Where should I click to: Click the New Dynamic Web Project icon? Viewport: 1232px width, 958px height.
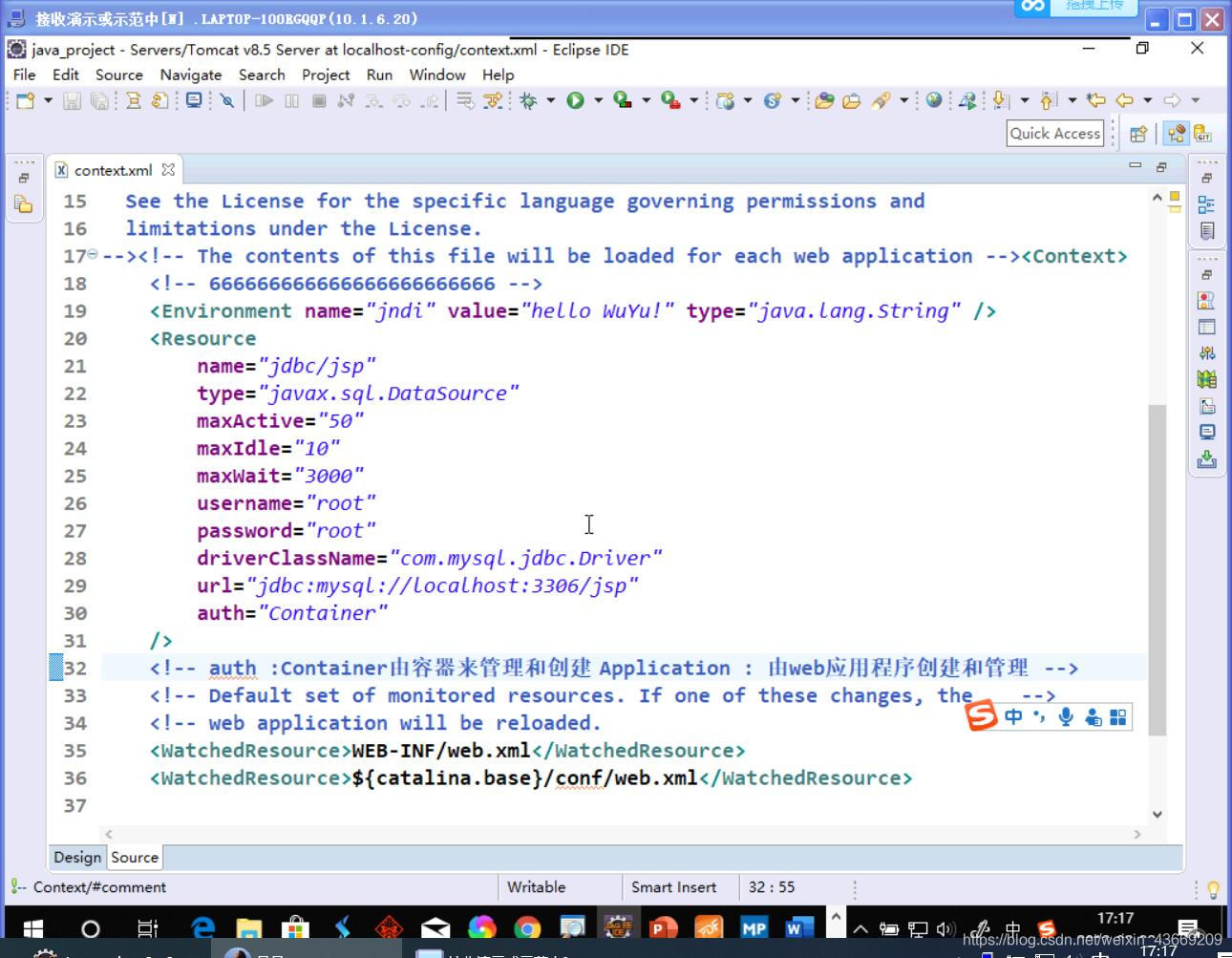[726, 100]
